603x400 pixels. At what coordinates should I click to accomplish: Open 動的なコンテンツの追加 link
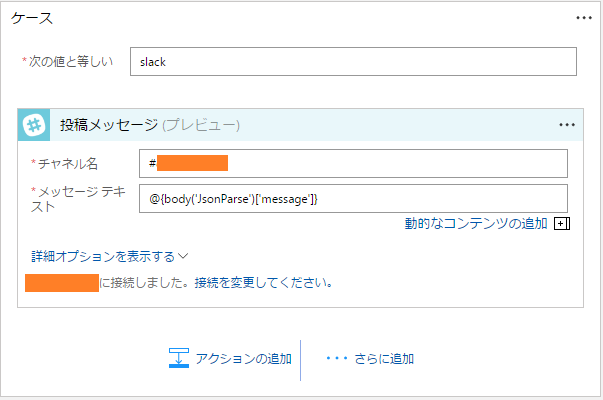click(x=476, y=223)
